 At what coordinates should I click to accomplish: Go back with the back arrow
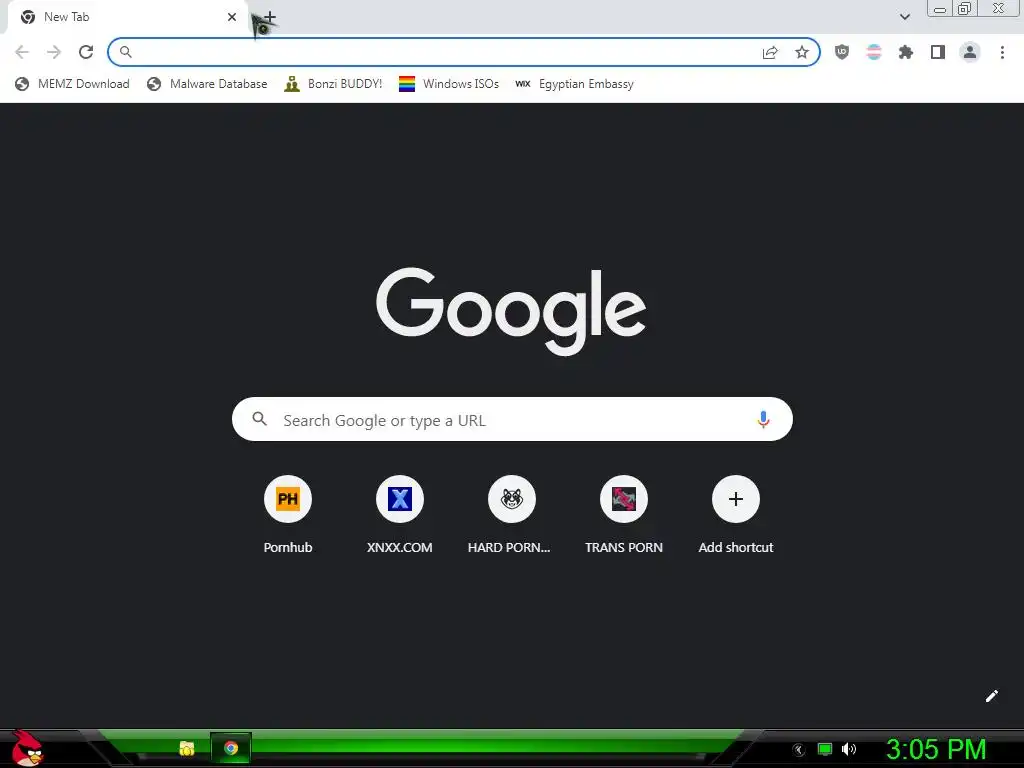[x=22, y=52]
